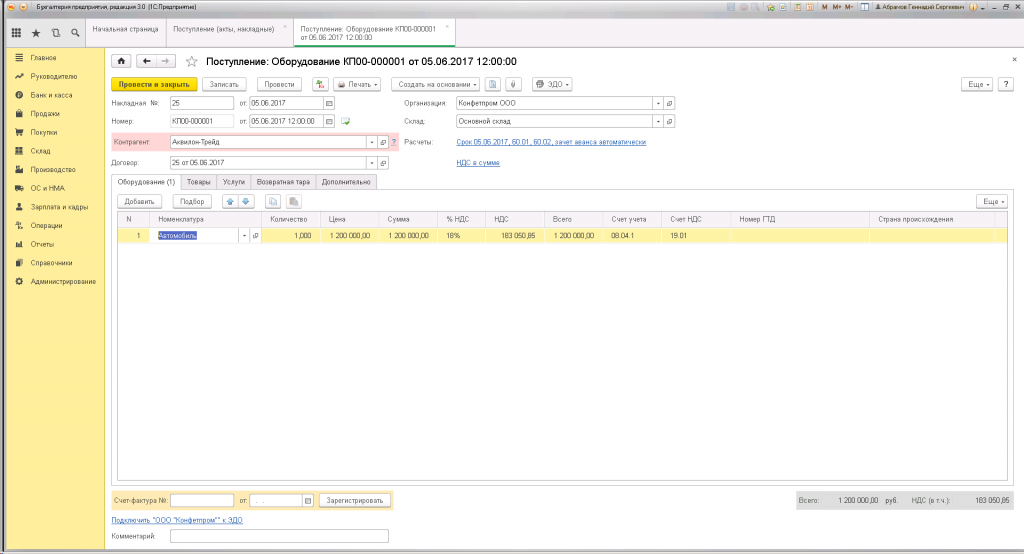
Task: Open info icon in title bar
Action: click(x=973, y=7)
